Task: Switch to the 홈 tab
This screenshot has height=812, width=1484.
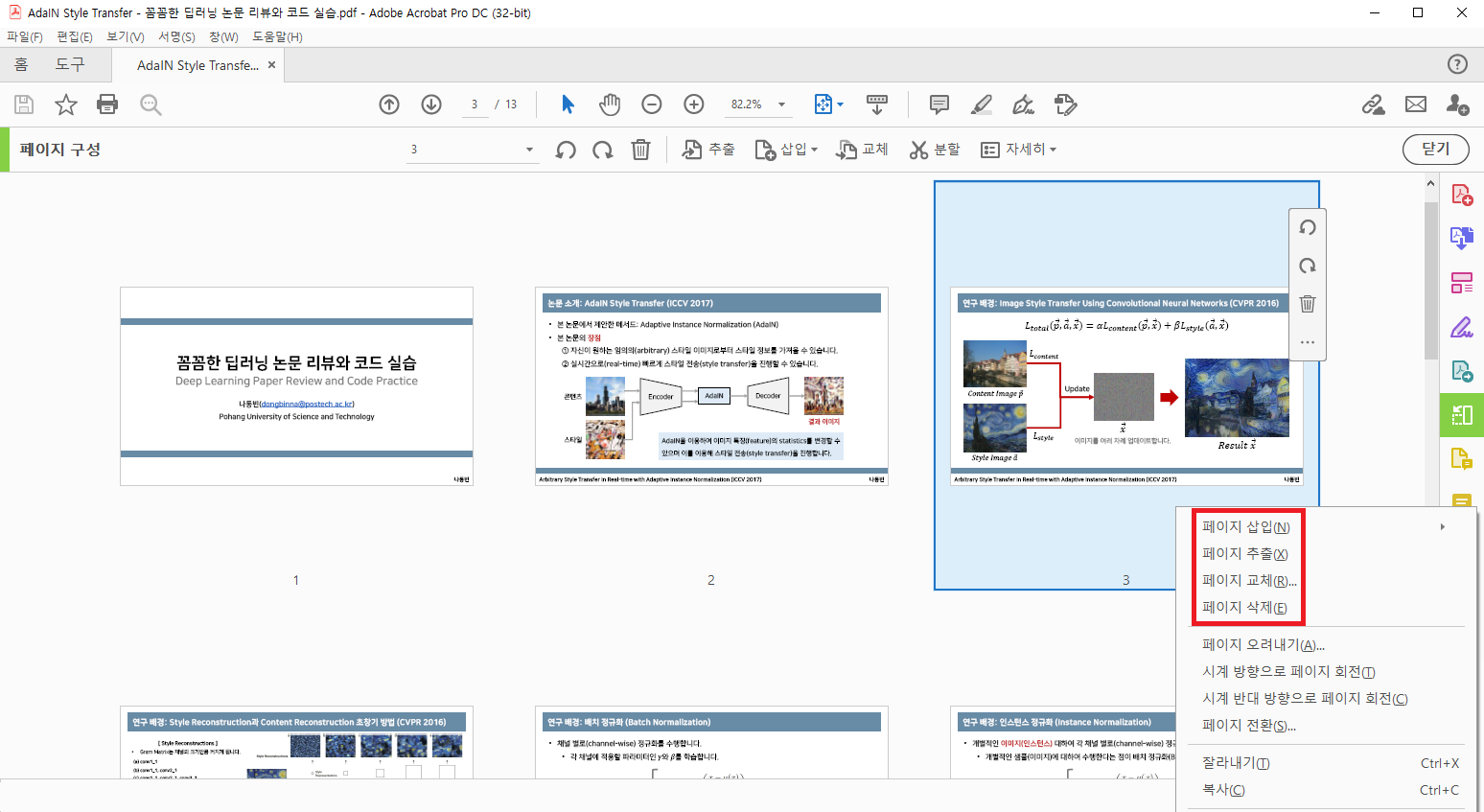Action: point(21,64)
